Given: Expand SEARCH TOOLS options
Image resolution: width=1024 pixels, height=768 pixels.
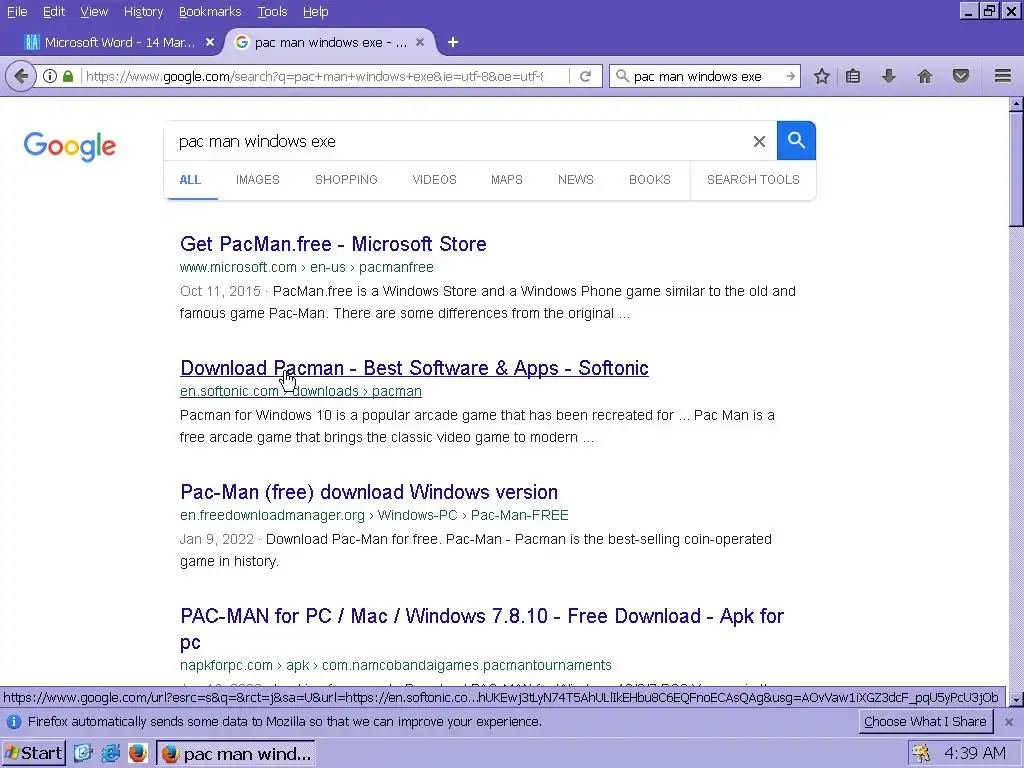Looking at the screenshot, I should [x=753, y=180].
